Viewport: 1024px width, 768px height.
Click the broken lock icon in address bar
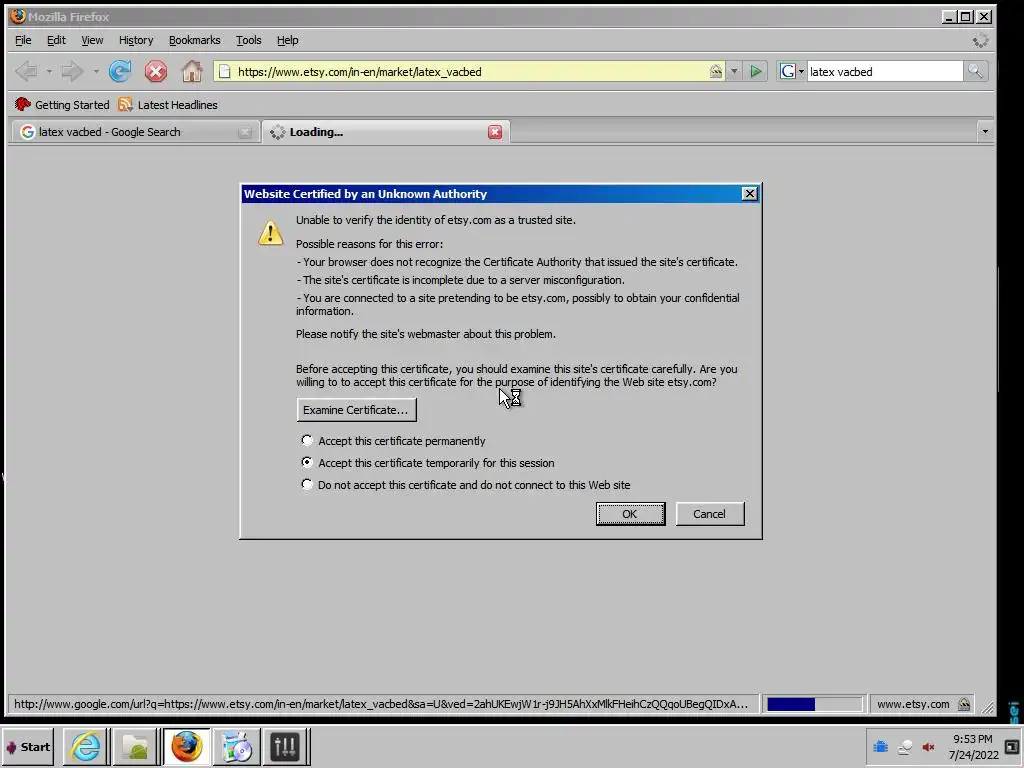[x=716, y=71]
